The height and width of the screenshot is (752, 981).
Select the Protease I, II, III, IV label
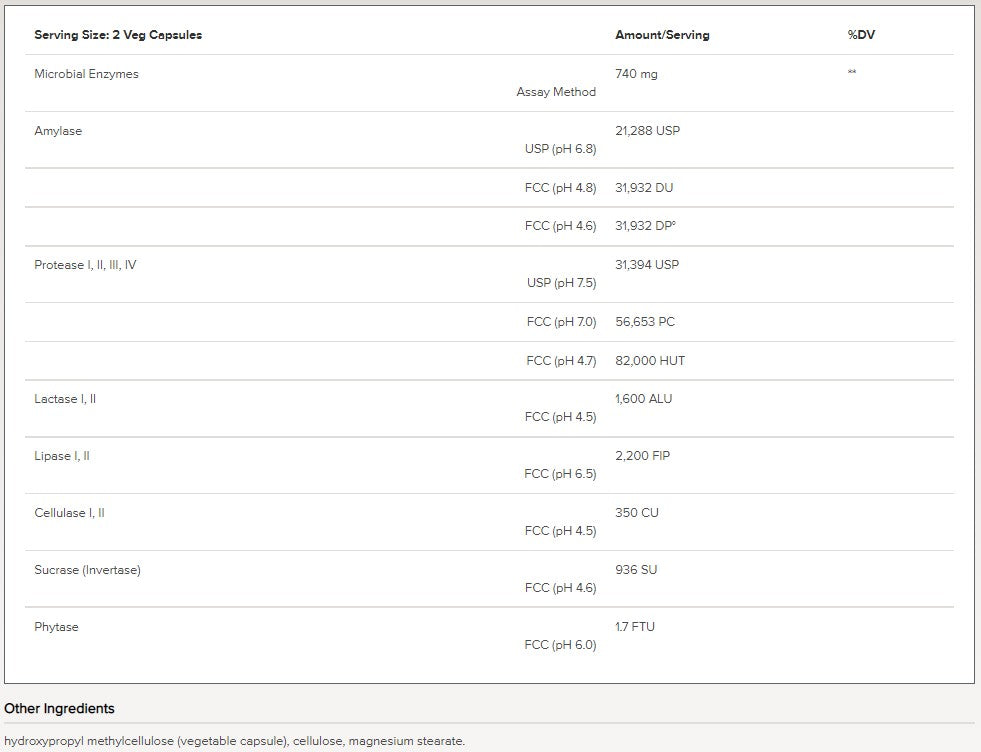click(x=85, y=265)
